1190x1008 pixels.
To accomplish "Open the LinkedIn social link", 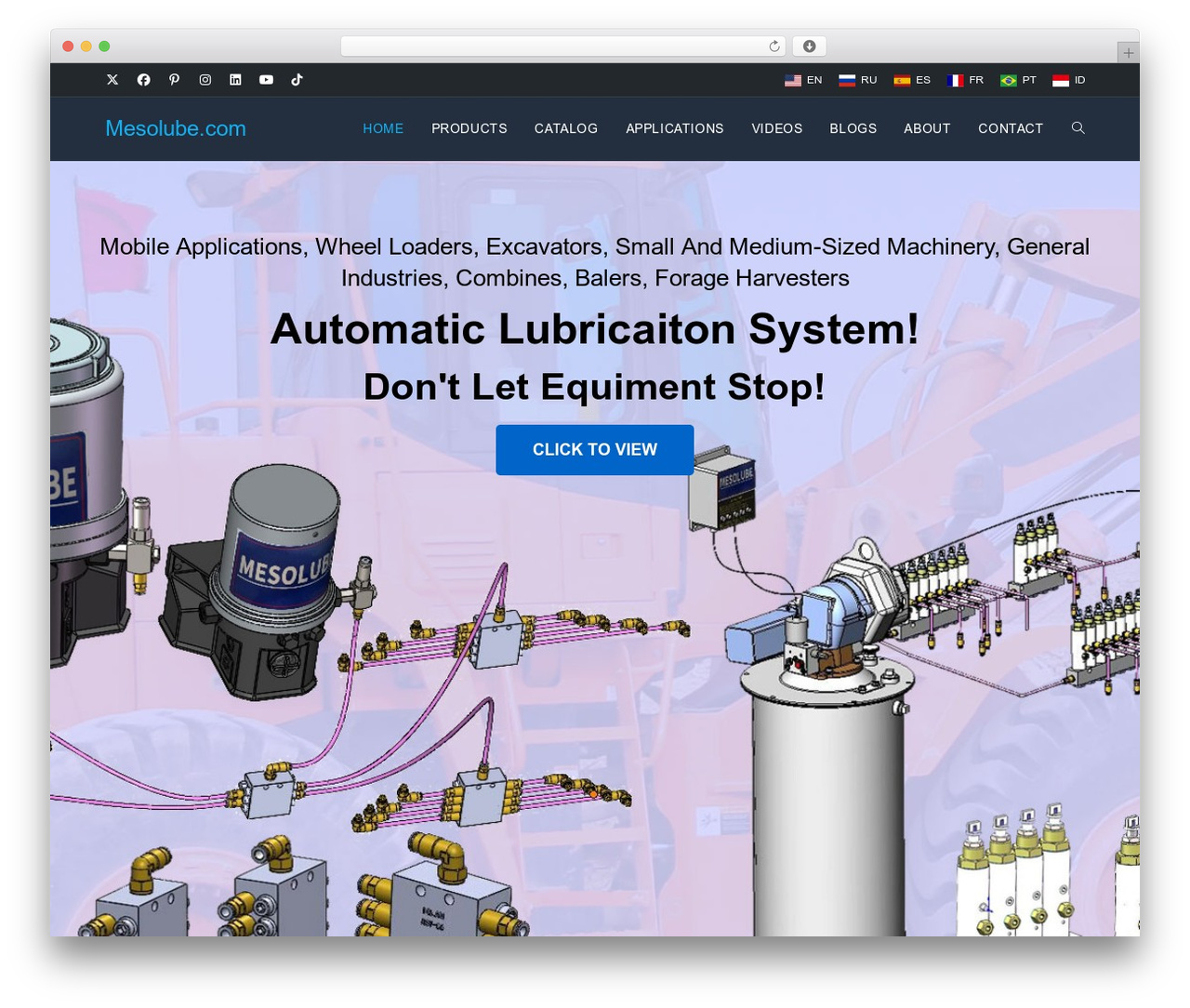I will click(235, 80).
